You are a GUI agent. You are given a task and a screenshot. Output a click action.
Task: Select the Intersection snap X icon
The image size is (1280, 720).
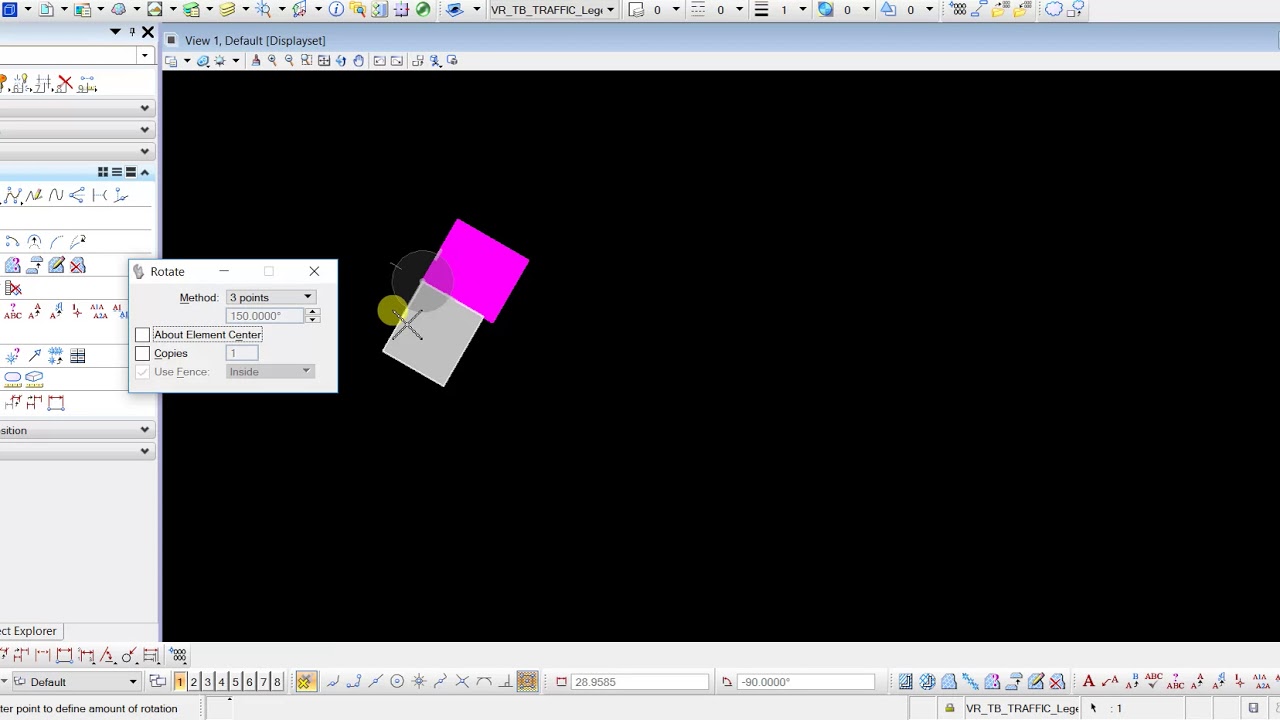tap(462, 682)
